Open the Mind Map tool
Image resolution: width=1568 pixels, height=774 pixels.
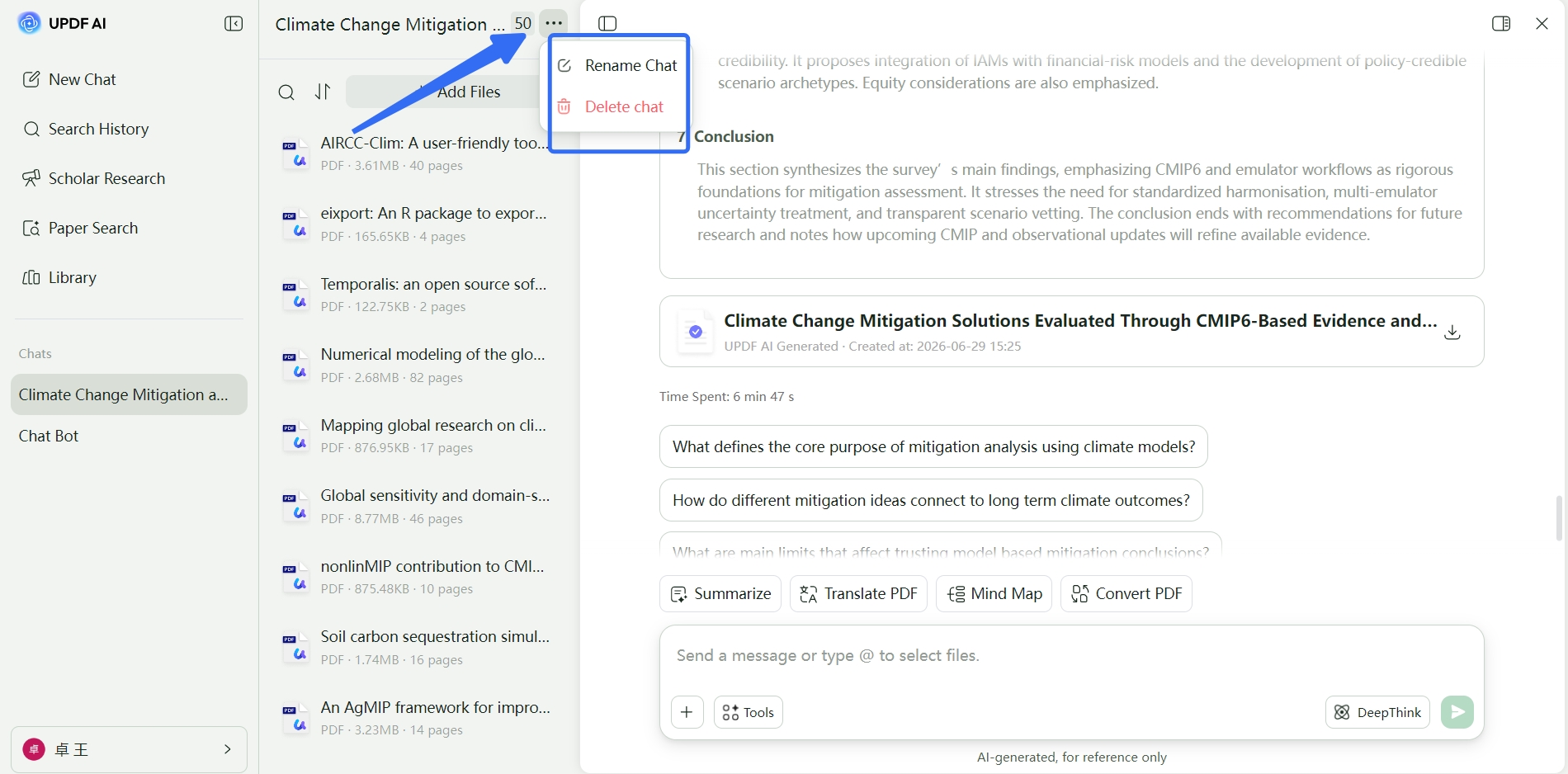pos(994,593)
